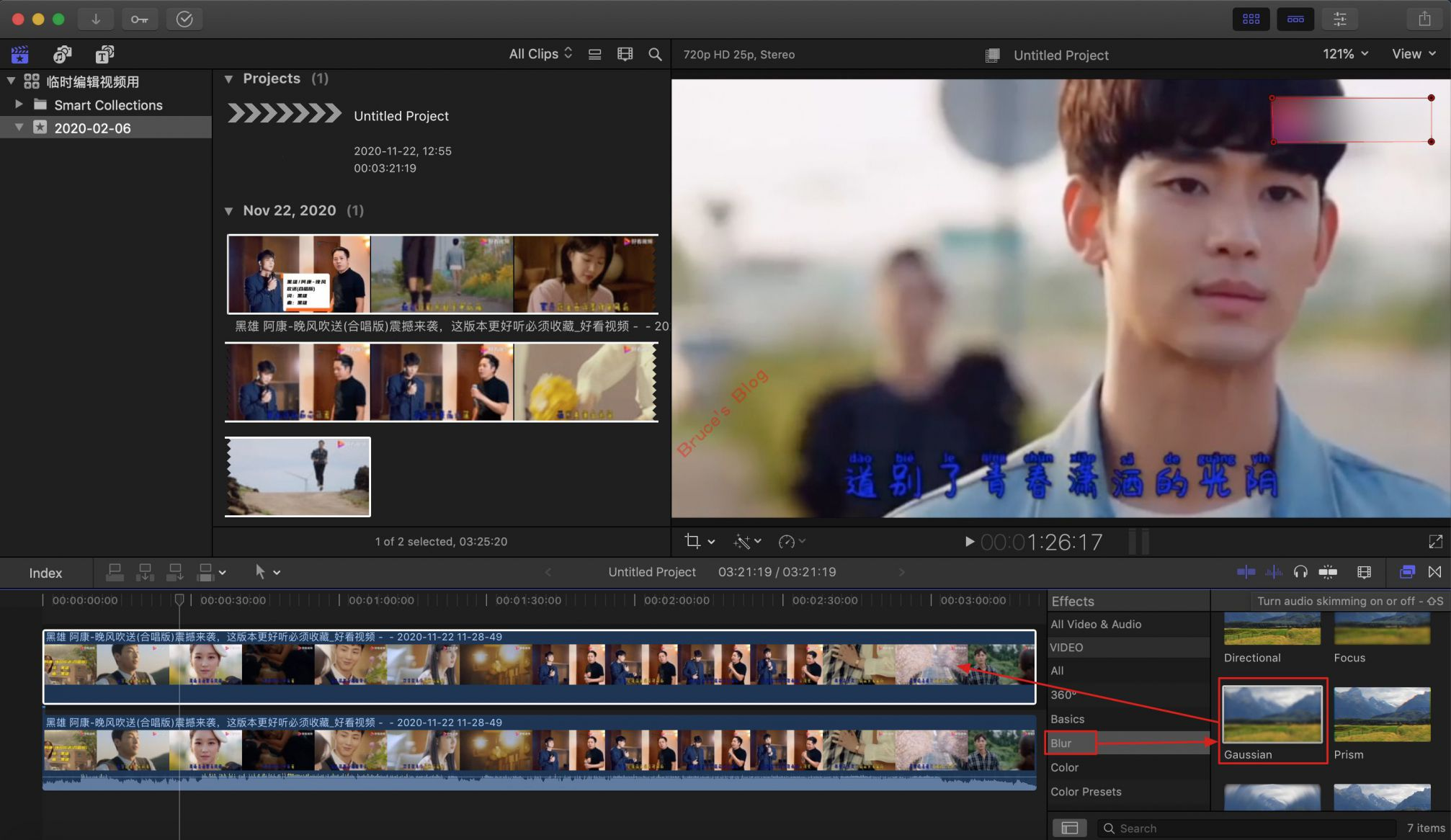Click the browser search magnifier icon
This screenshot has height=840, width=1451.
tap(654, 55)
